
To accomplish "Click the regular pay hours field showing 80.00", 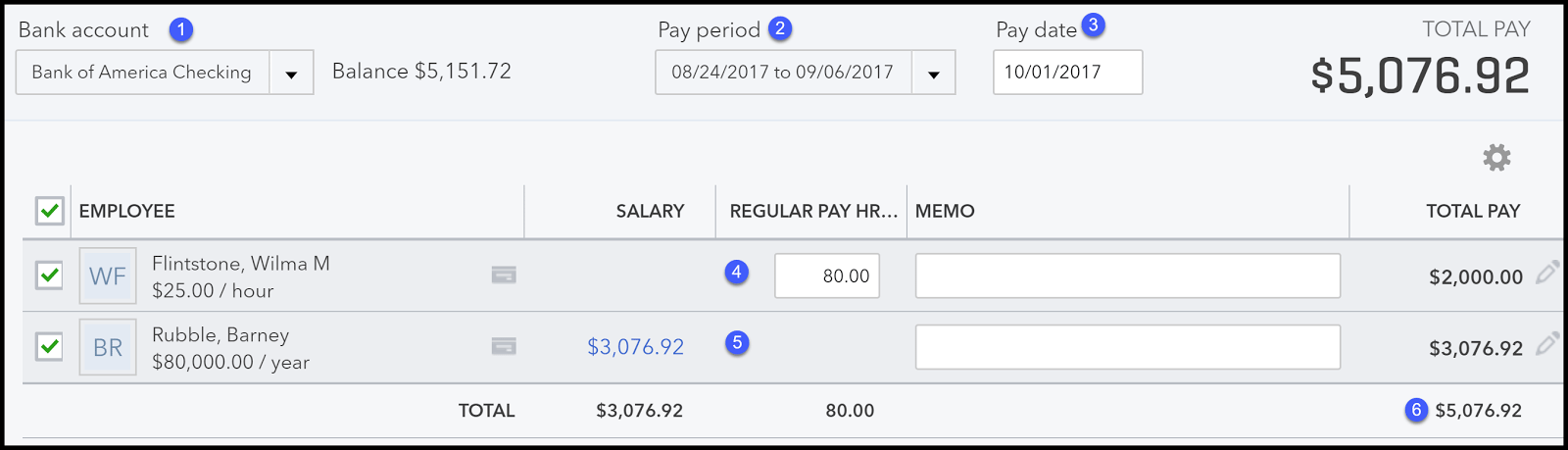I will tap(827, 275).
